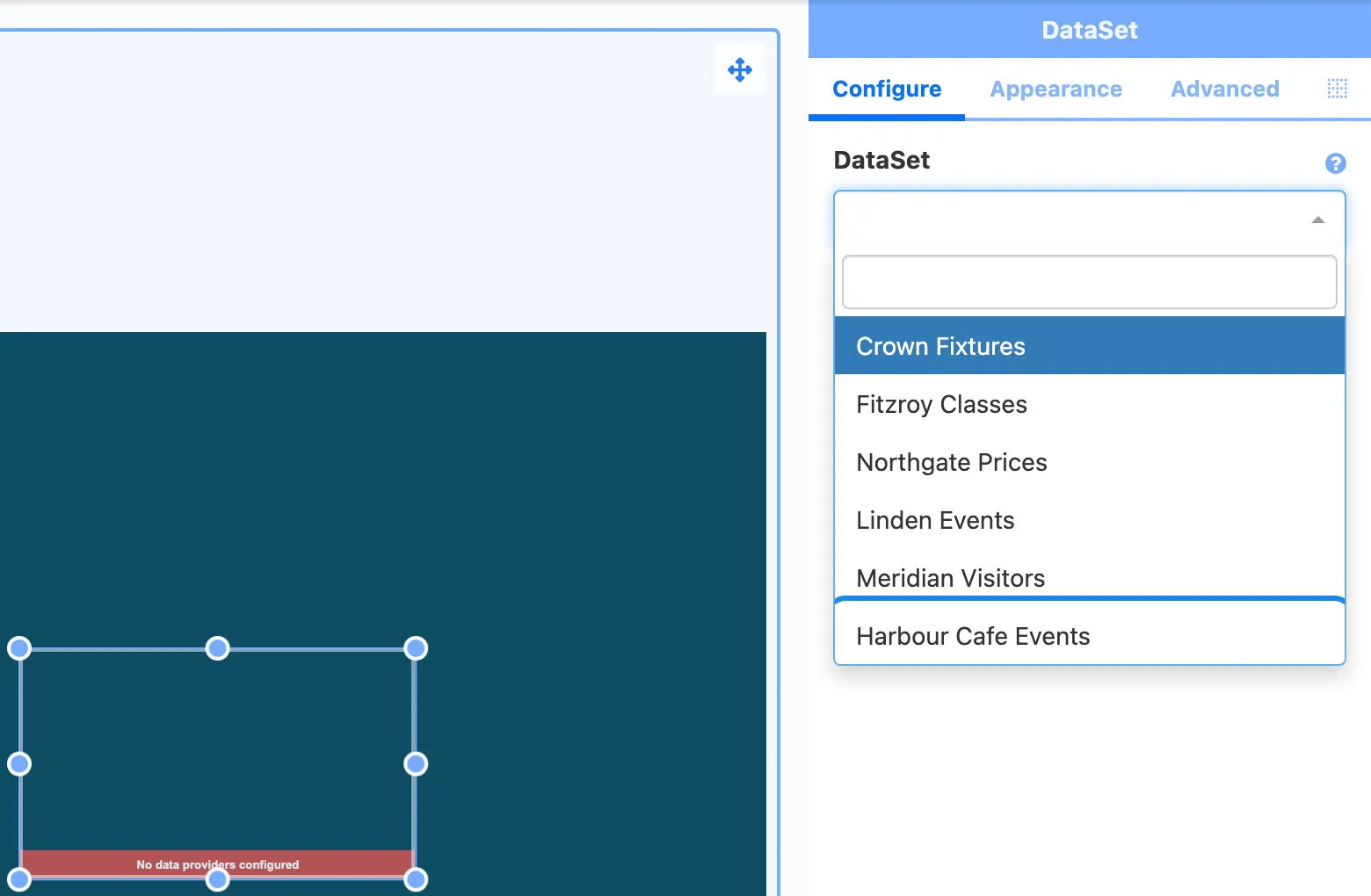Choose Meridian Visitors from the list

pyautogui.click(x=1089, y=576)
